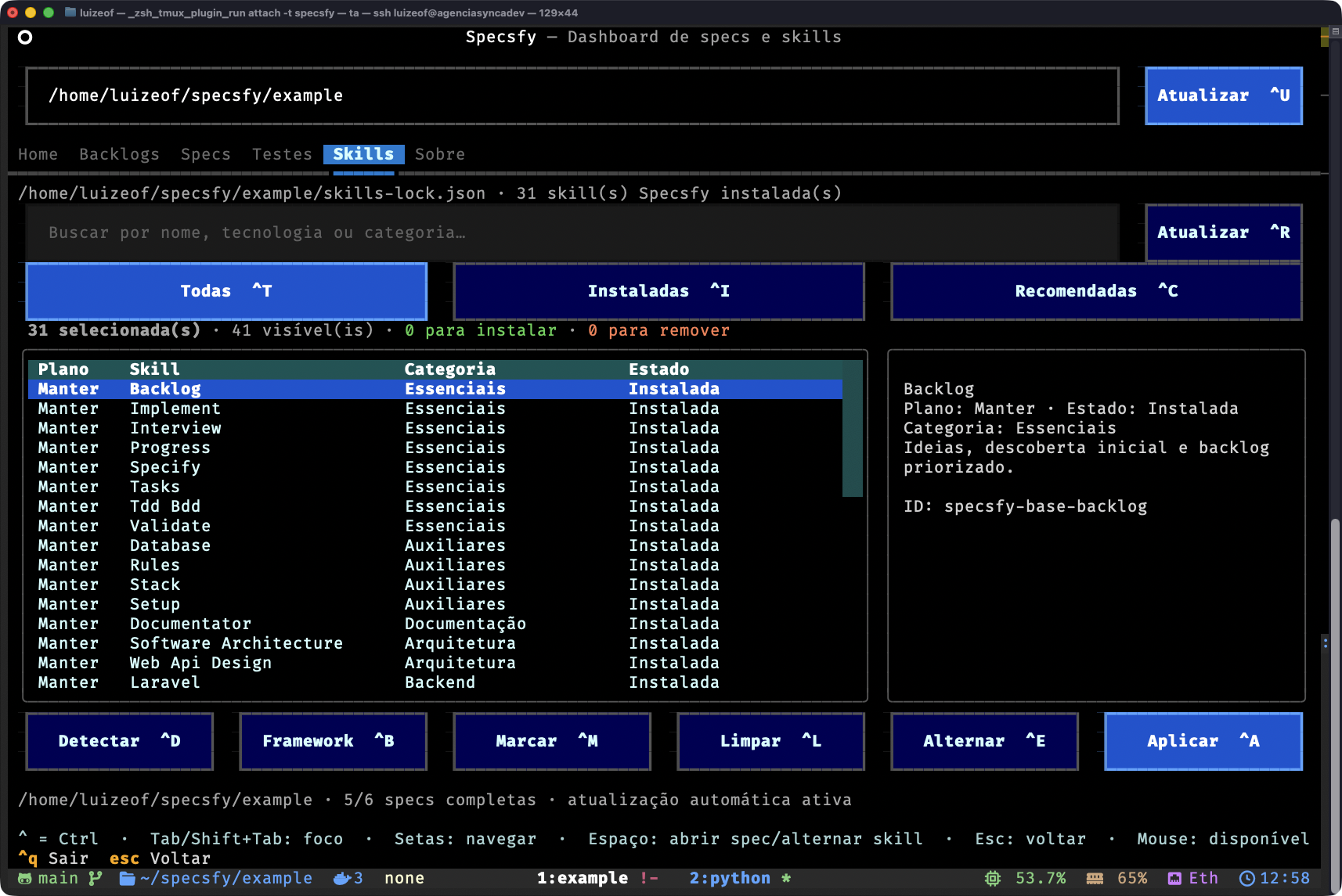Click the skills-lock.json path line

(x=430, y=193)
